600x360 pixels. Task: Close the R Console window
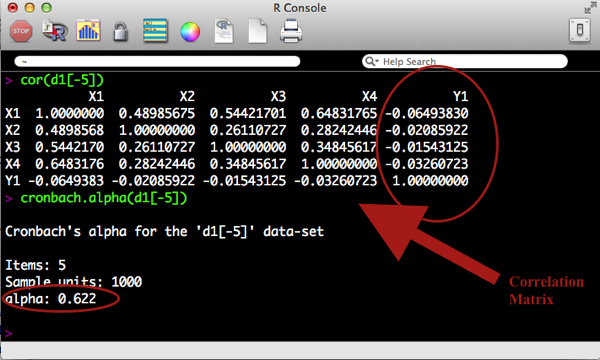pyautogui.click(x=13, y=8)
